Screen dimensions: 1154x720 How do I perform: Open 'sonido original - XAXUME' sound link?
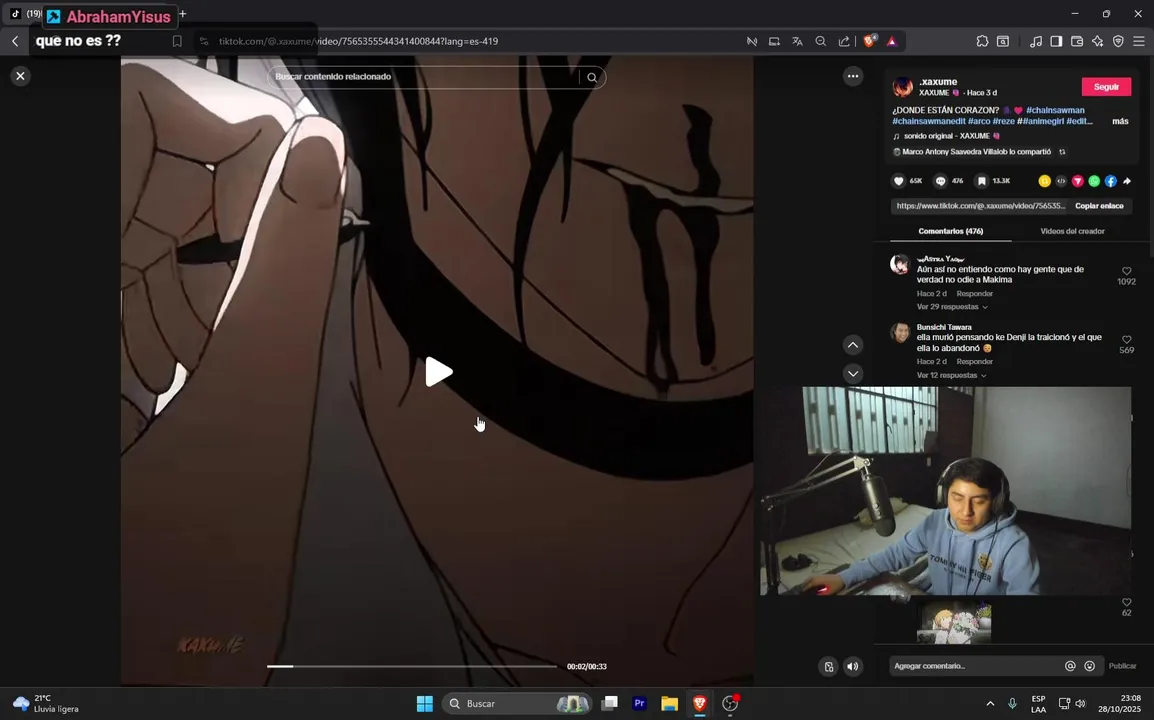(x=946, y=136)
